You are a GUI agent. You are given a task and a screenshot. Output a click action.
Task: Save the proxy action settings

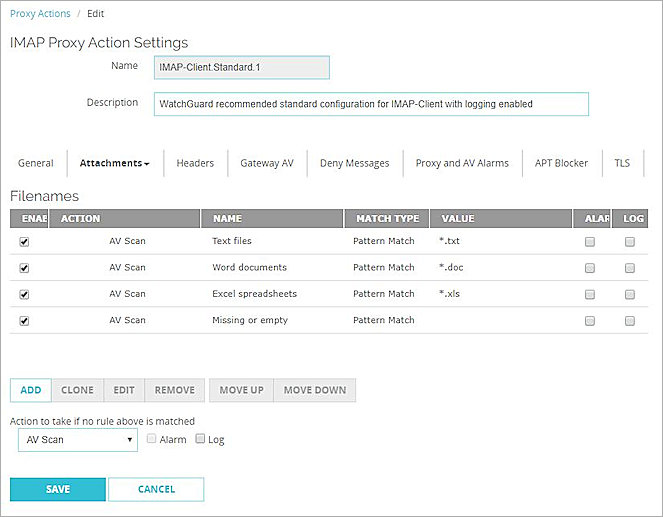pos(58,490)
